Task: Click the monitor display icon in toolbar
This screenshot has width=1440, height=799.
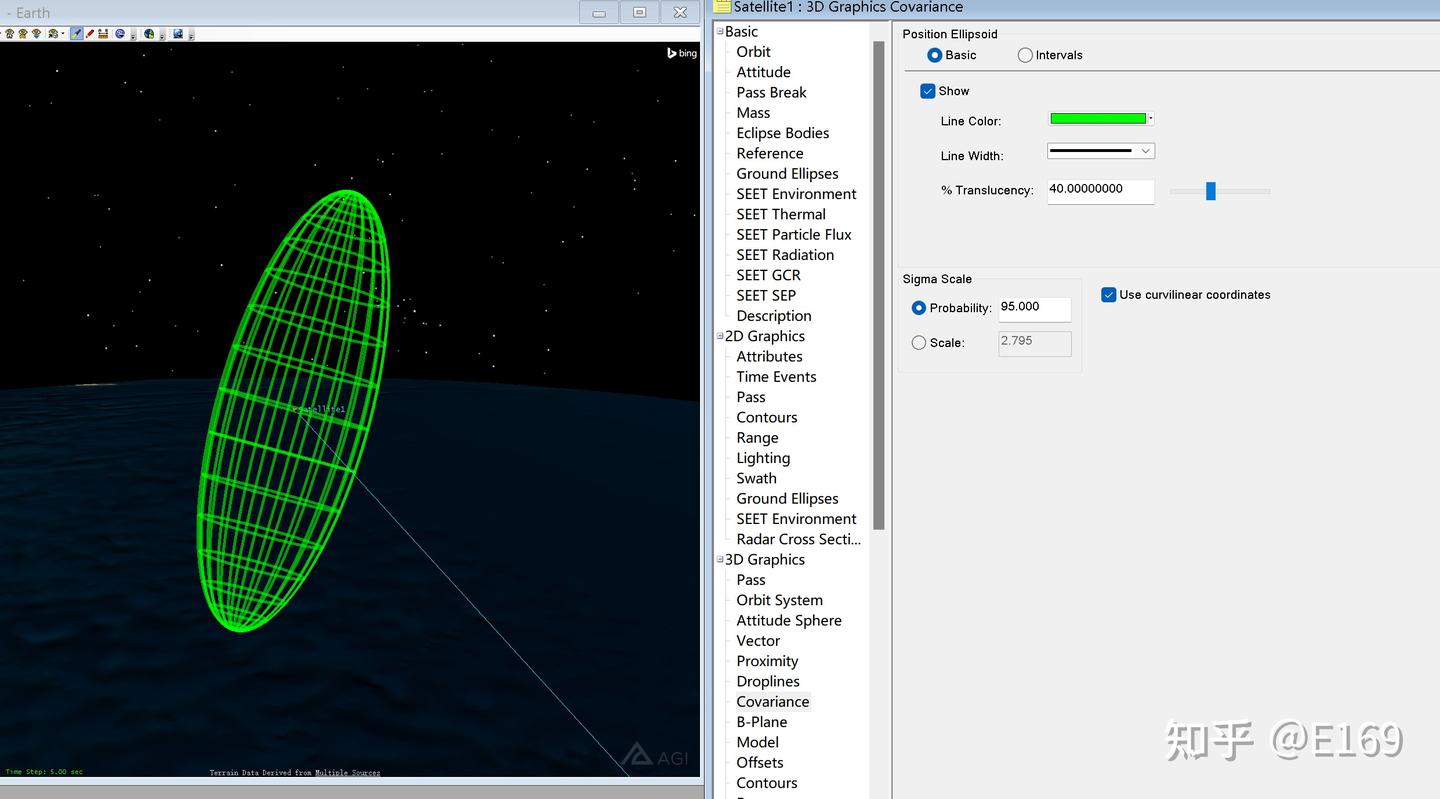Action: [x=177, y=33]
